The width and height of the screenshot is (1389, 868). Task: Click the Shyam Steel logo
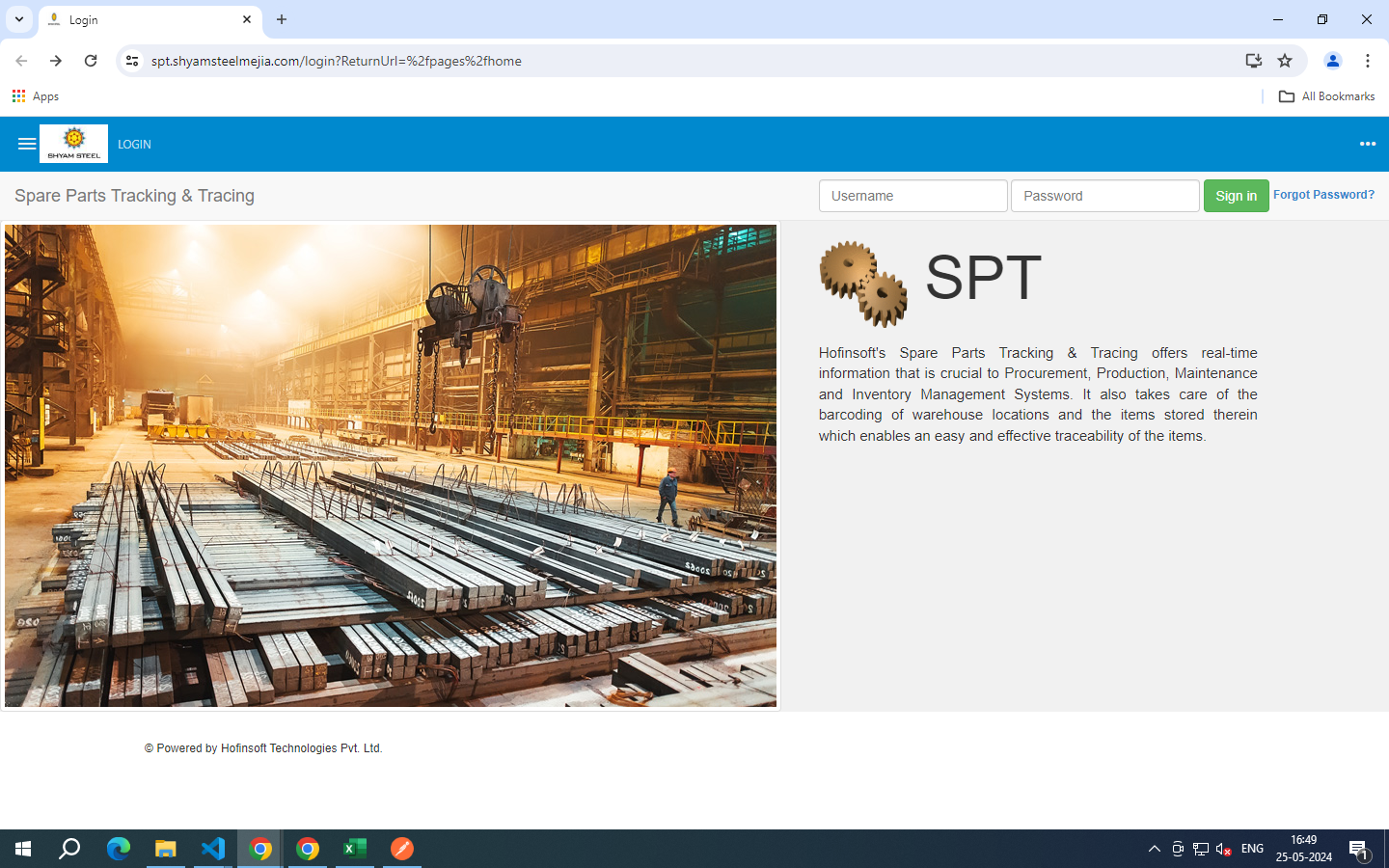(x=73, y=144)
